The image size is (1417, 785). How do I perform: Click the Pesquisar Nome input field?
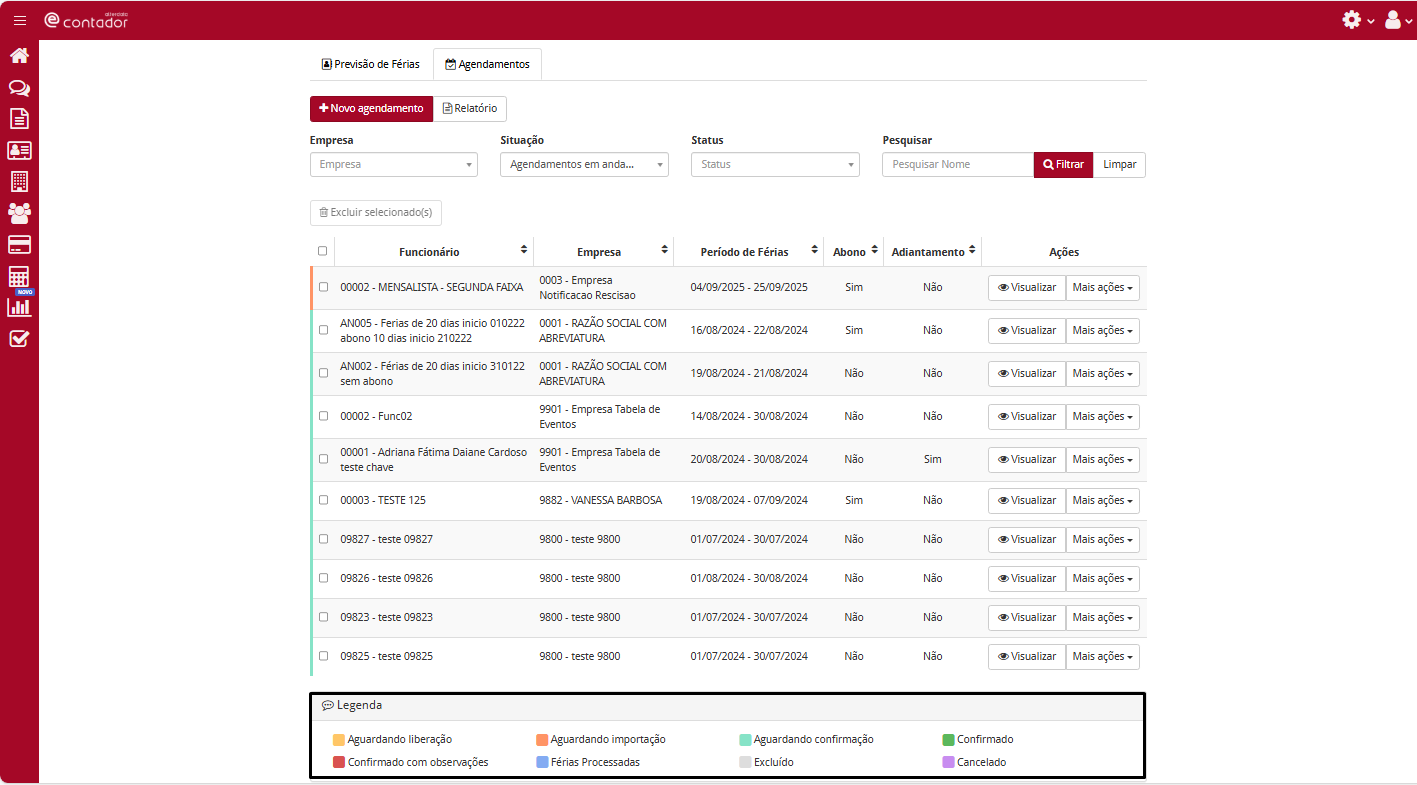957,165
